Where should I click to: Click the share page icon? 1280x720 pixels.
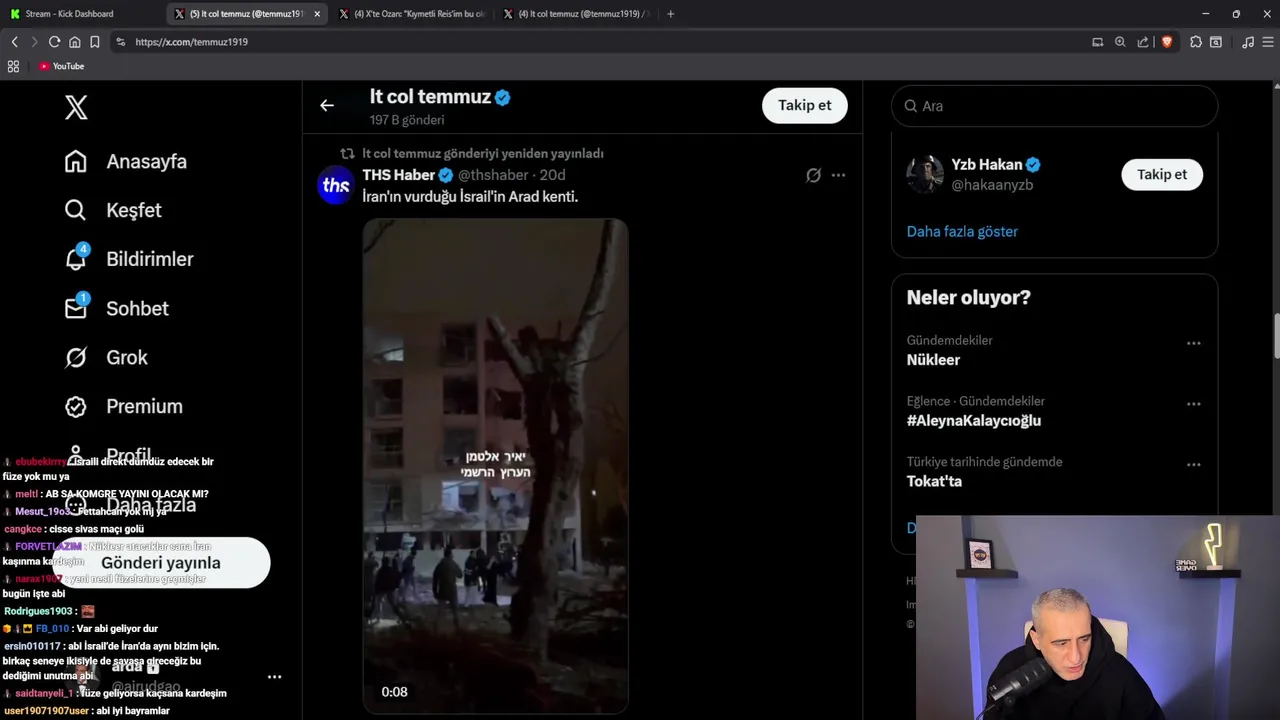pos(1143,42)
